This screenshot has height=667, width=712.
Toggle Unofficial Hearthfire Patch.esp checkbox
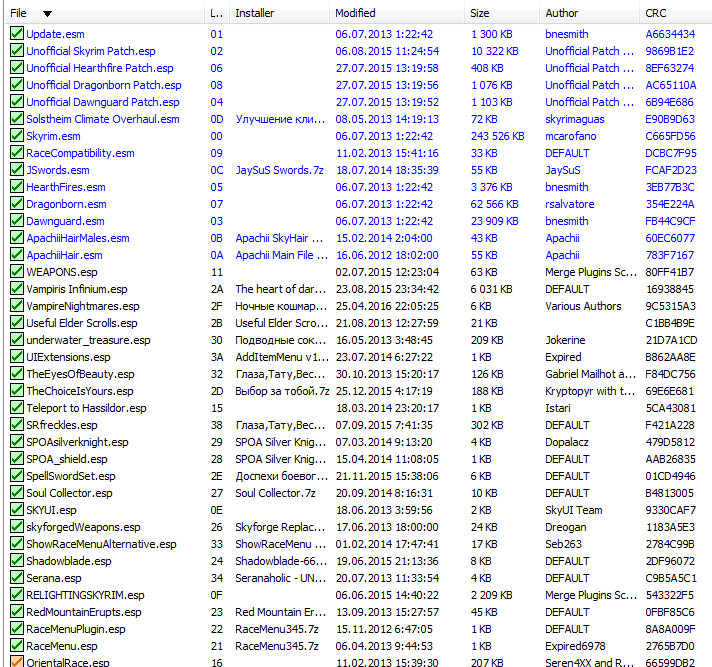point(17,68)
